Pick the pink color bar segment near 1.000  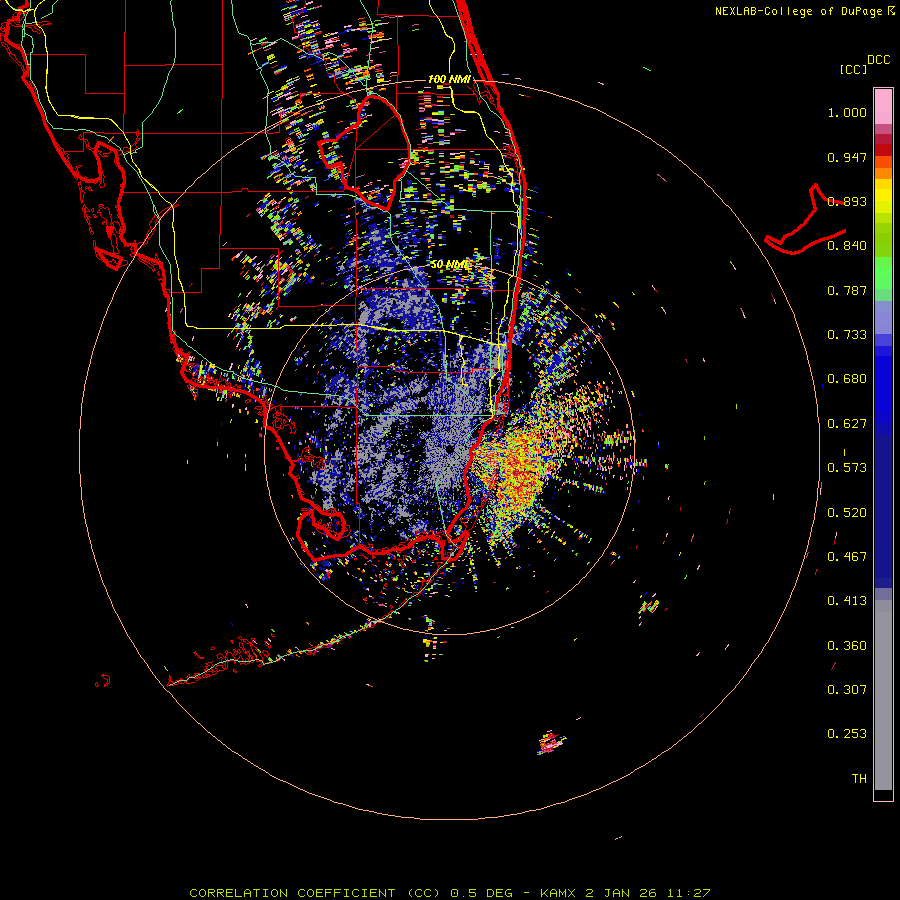pos(883,107)
